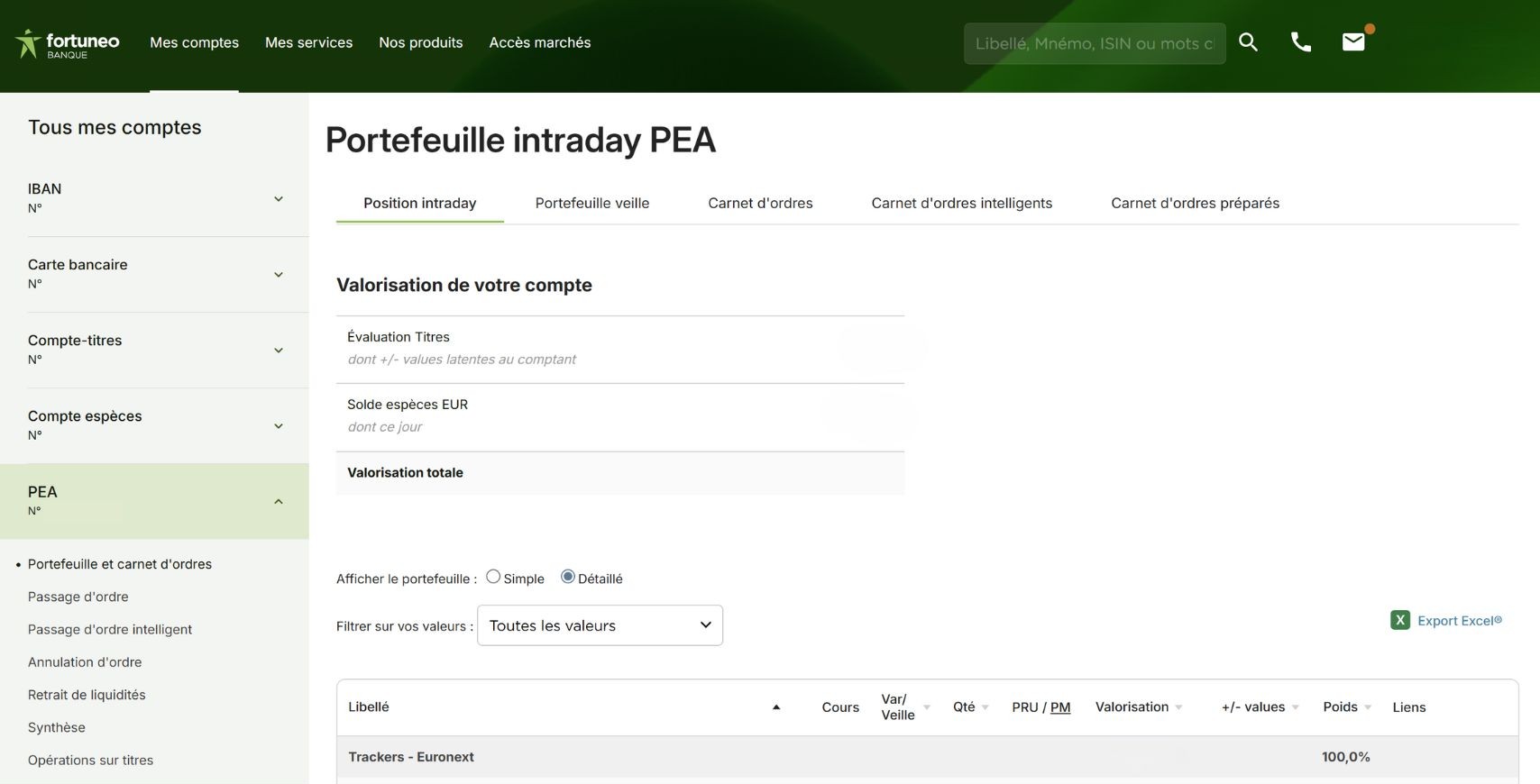Sort by Qté column arrow

click(985, 707)
